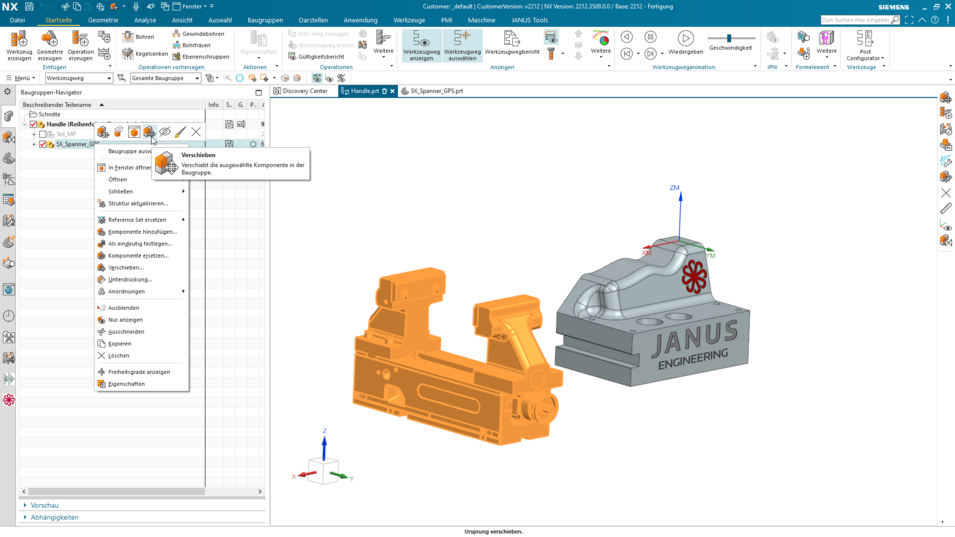Viewport: 955px width, 537px height.
Task: Select the Bohren operation
Action: 138,37
